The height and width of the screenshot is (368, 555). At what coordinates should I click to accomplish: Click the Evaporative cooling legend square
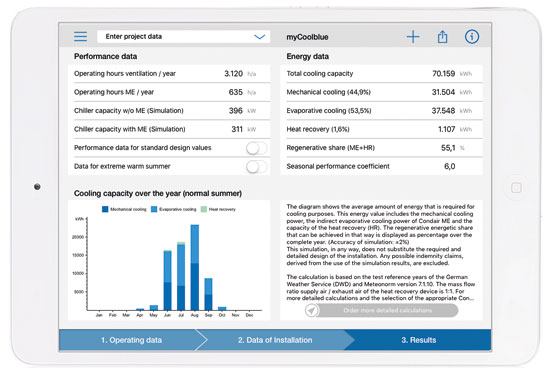click(x=154, y=209)
